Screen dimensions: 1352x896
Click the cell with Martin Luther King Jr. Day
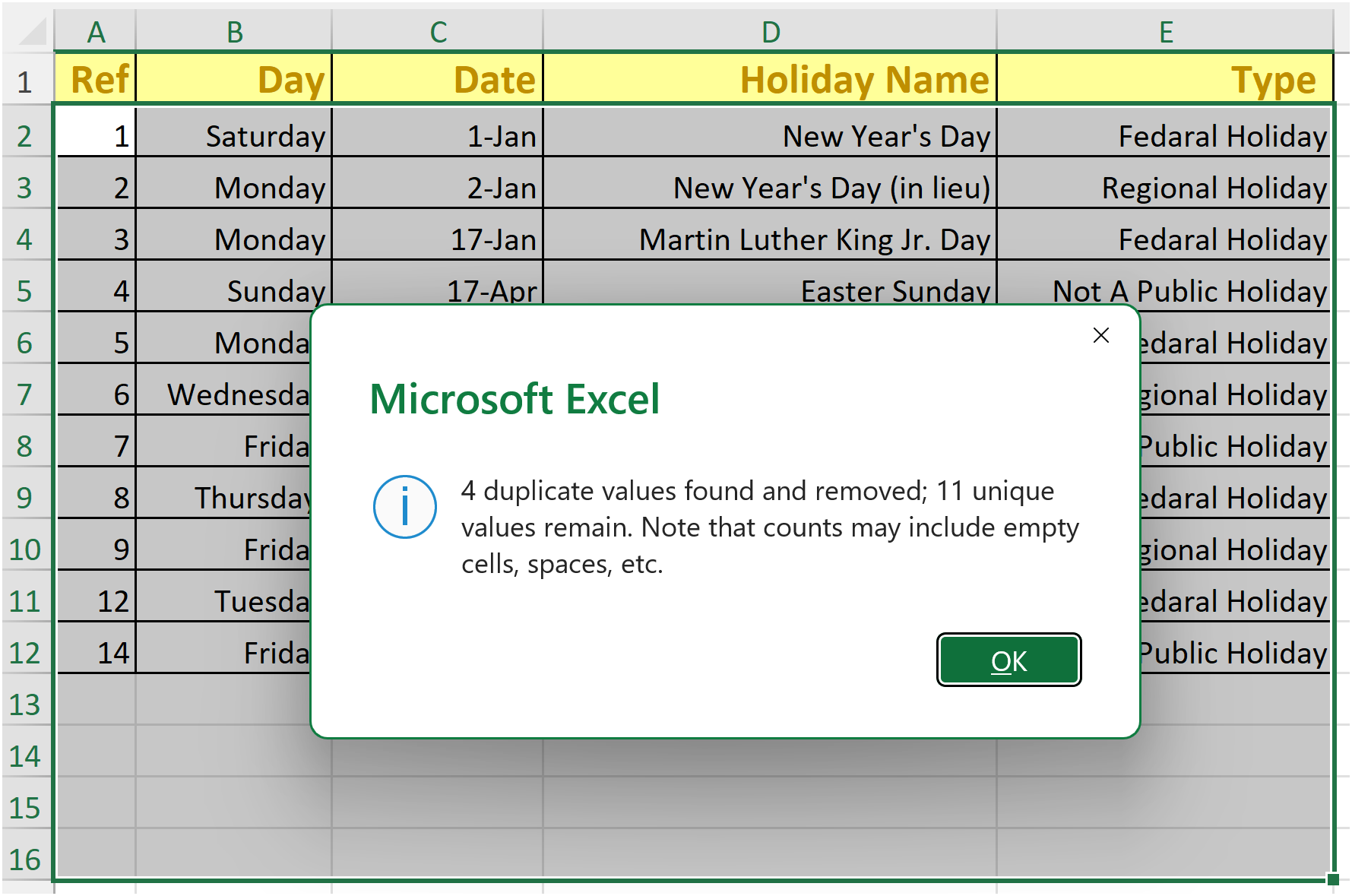click(770, 239)
